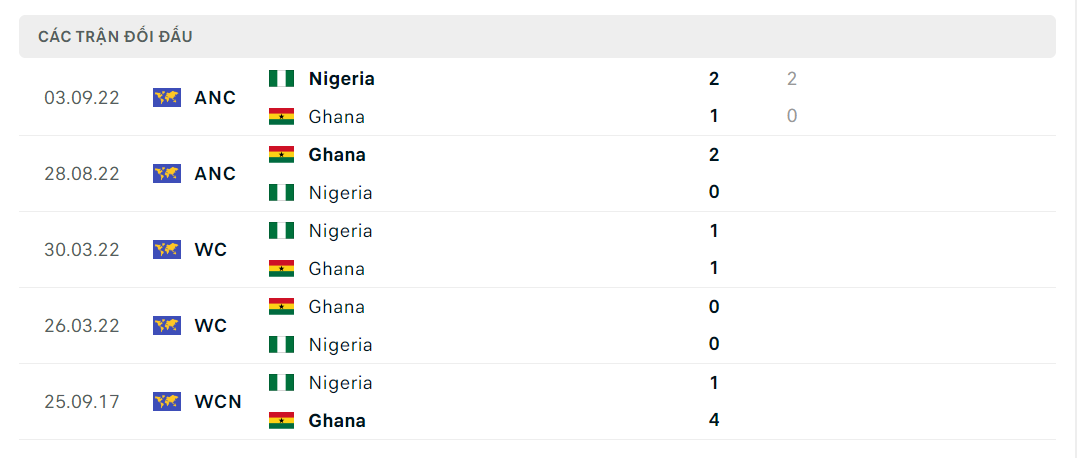Image resolution: width=1077 pixels, height=458 pixels.
Task: Click the world map icon beside 26.03.22 WC
Action: [166, 325]
